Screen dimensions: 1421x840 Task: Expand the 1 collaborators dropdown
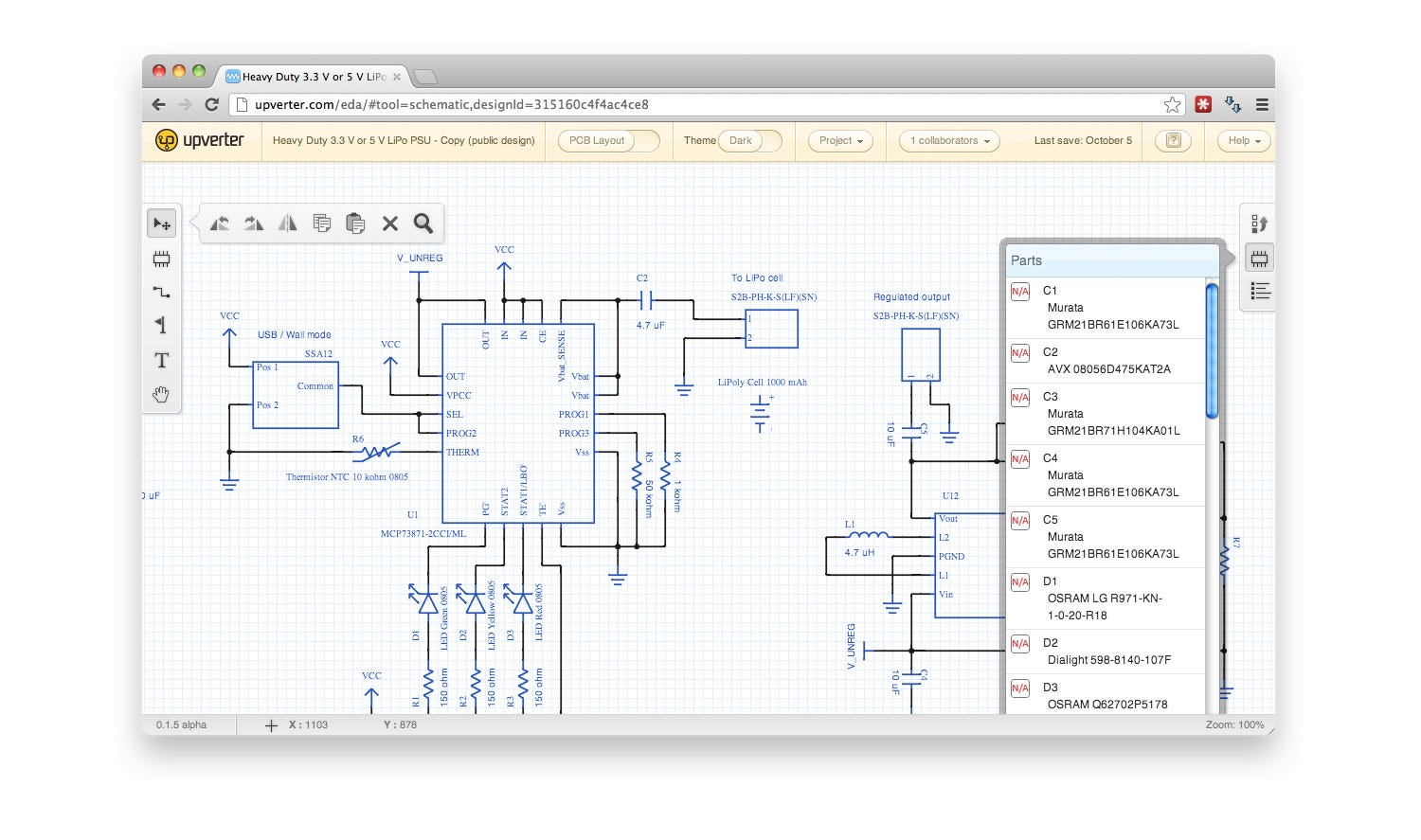pos(949,140)
